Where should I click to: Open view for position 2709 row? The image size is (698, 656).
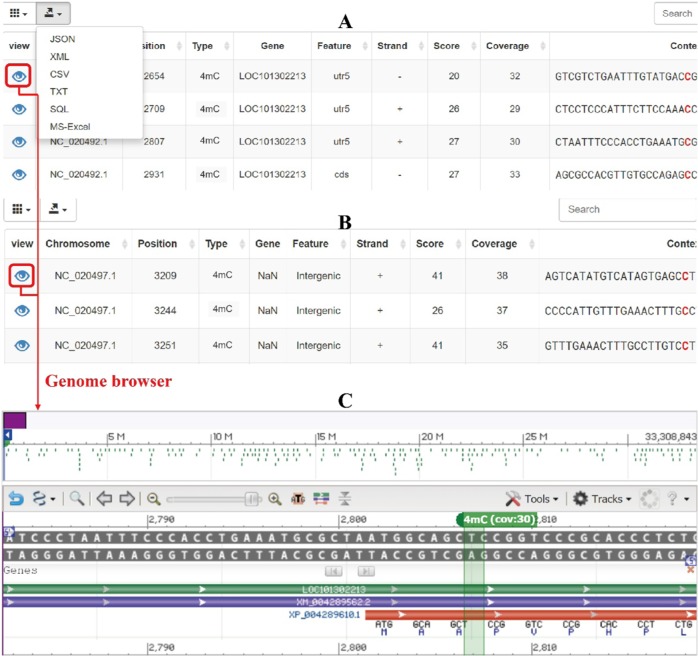click(19, 109)
